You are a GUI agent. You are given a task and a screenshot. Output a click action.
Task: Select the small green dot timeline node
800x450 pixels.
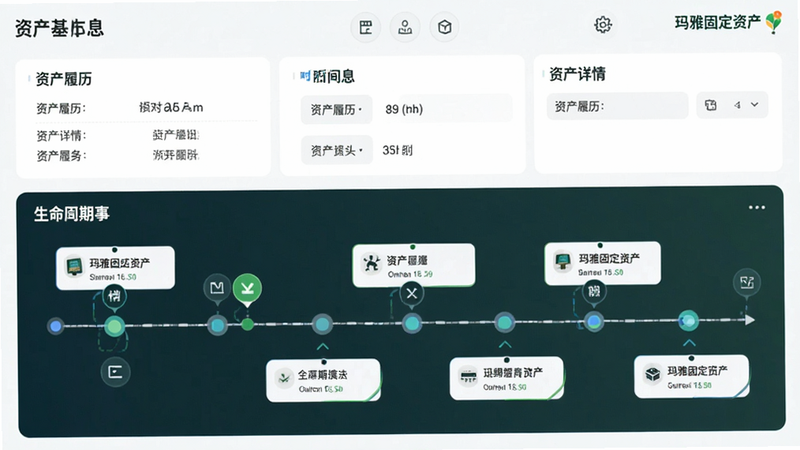point(247,324)
